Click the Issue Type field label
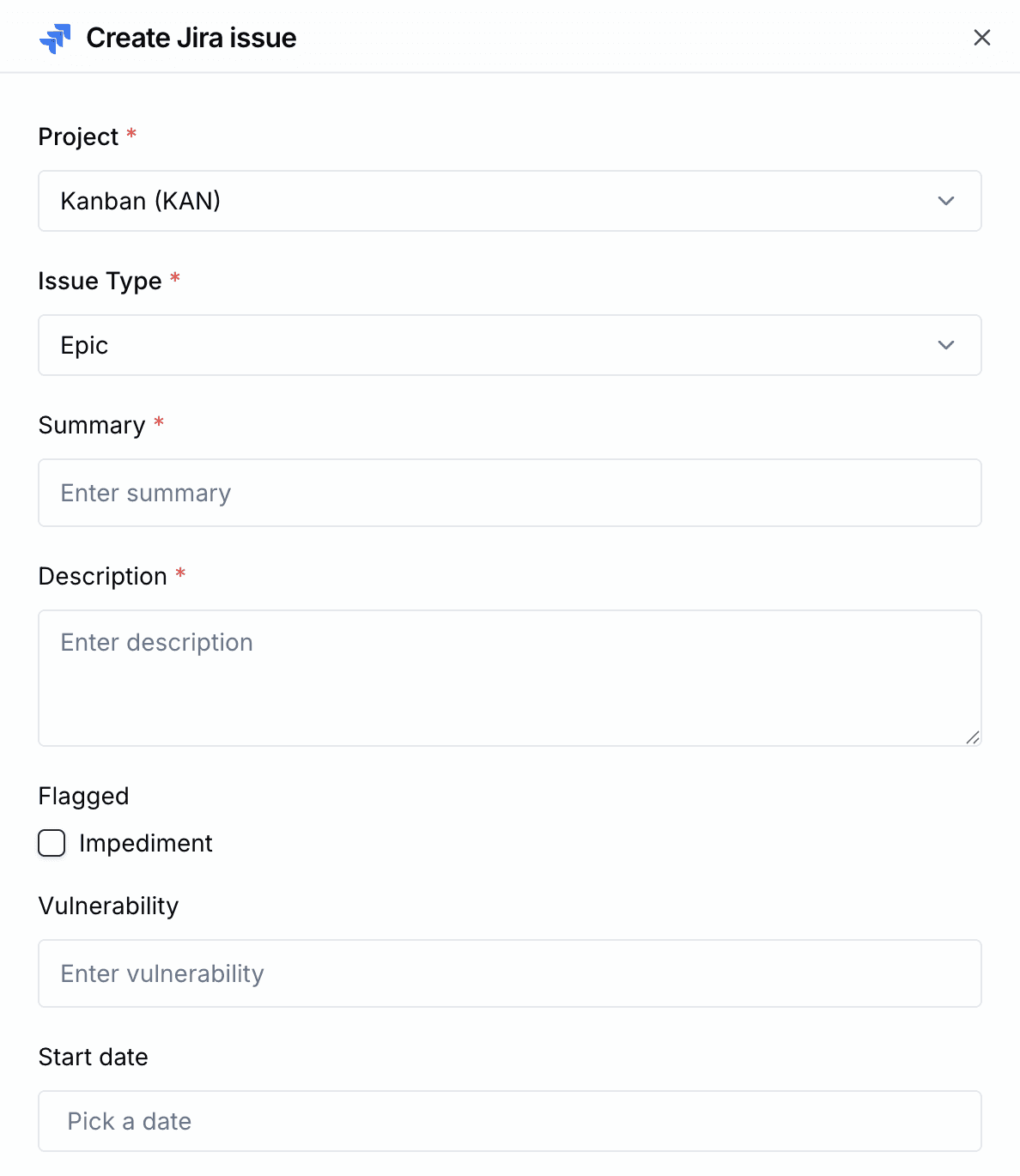1020x1176 pixels. click(100, 281)
